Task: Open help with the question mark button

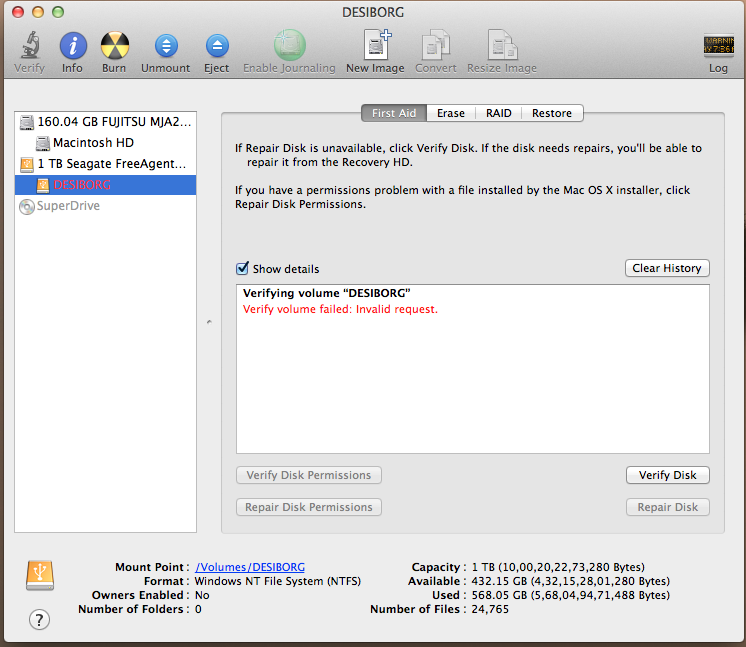Action: 39,619
